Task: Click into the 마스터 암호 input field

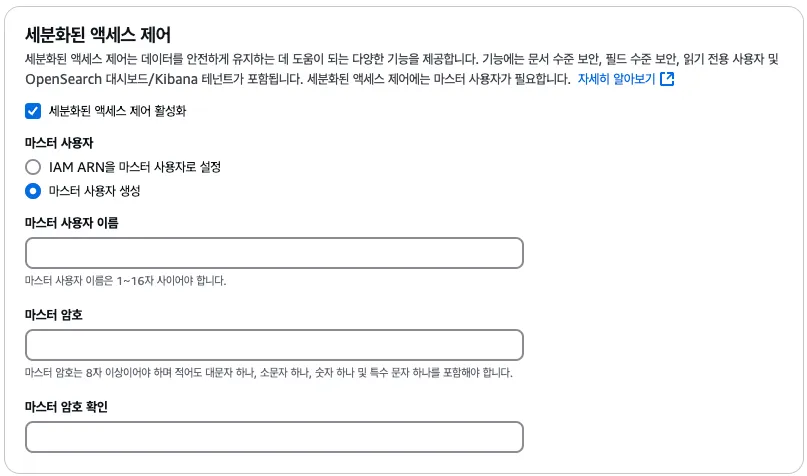Action: pyautogui.click(x=274, y=345)
